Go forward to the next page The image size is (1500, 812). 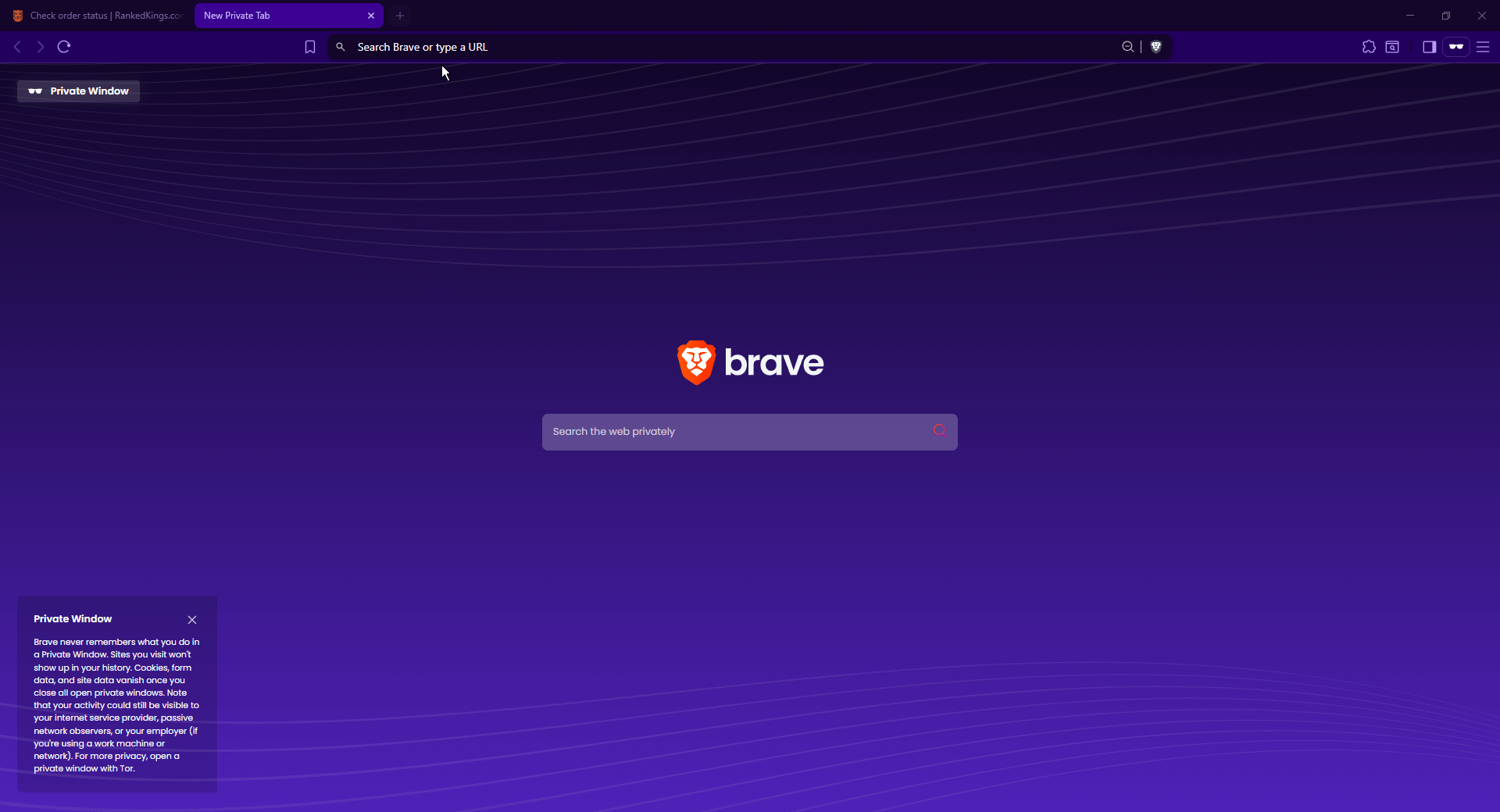(41, 47)
